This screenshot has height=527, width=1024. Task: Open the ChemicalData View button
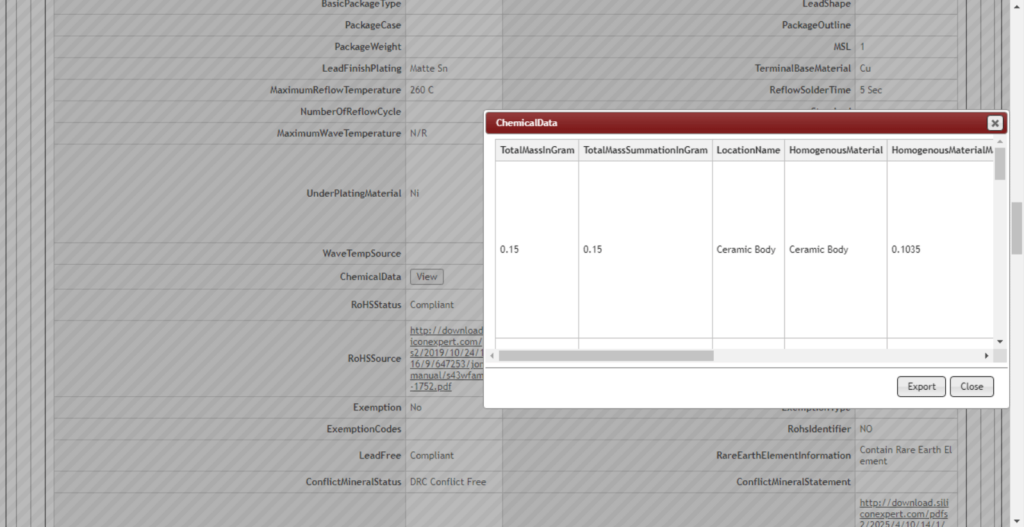tap(426, 277)
